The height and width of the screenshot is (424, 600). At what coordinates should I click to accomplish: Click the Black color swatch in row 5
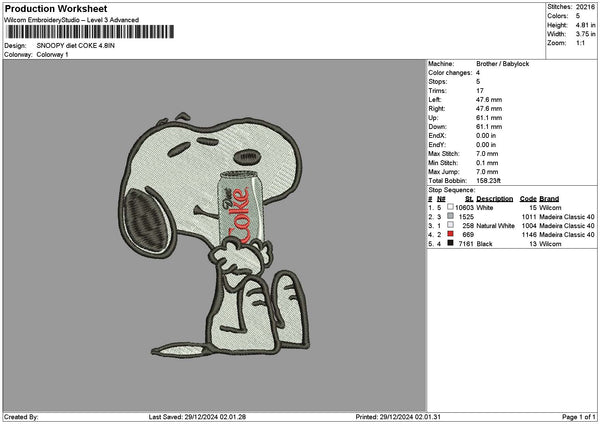(450, 243)
